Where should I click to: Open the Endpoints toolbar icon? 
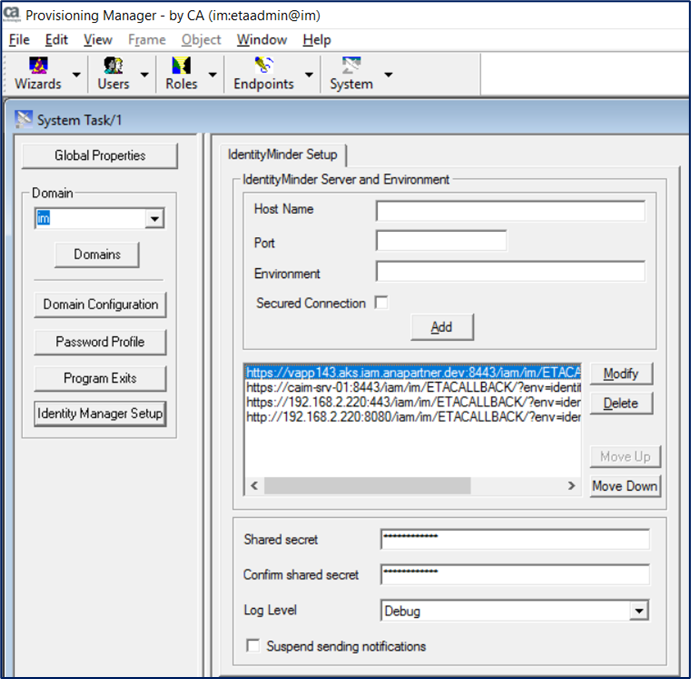click(263, 67)
